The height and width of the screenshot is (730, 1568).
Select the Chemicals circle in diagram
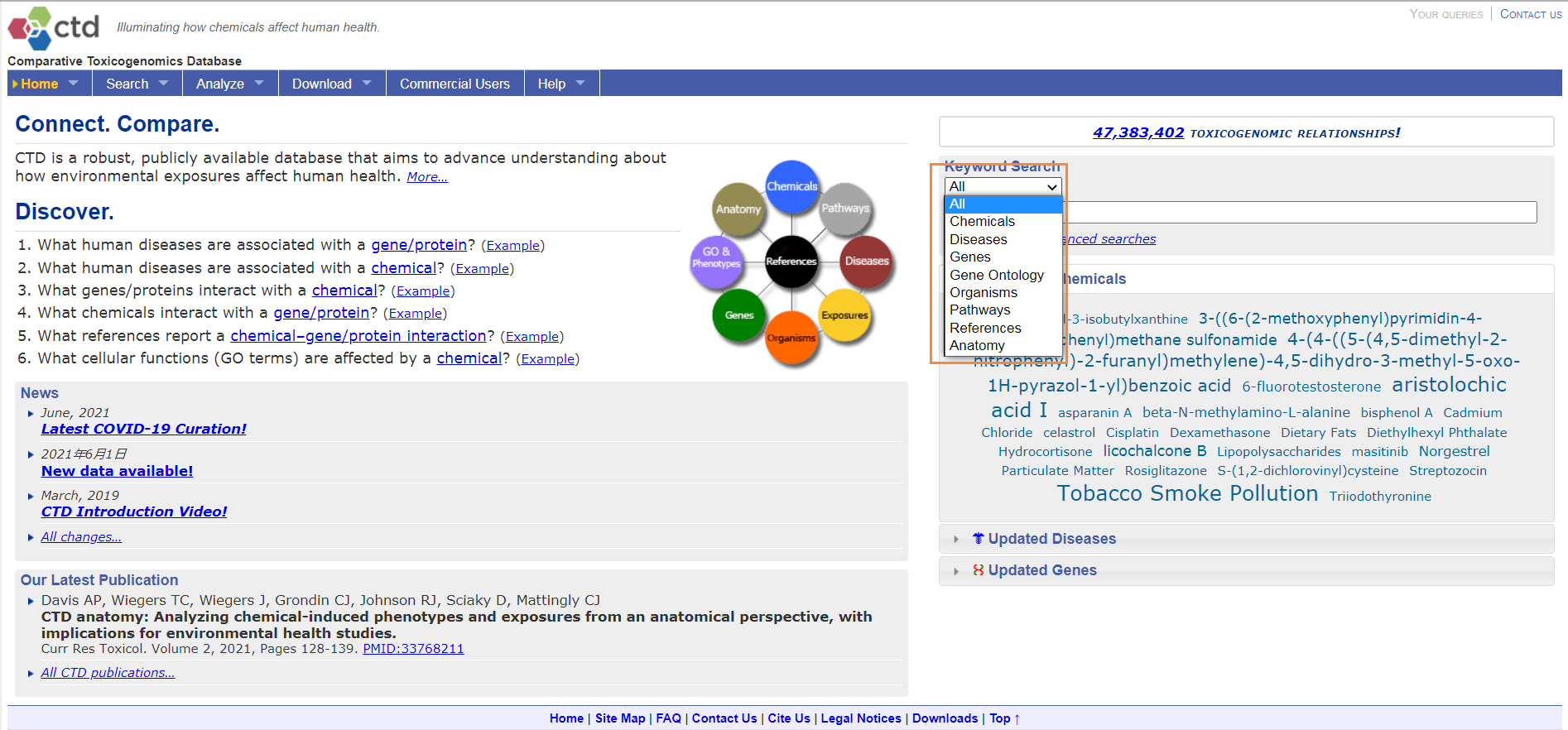point(792,186)
